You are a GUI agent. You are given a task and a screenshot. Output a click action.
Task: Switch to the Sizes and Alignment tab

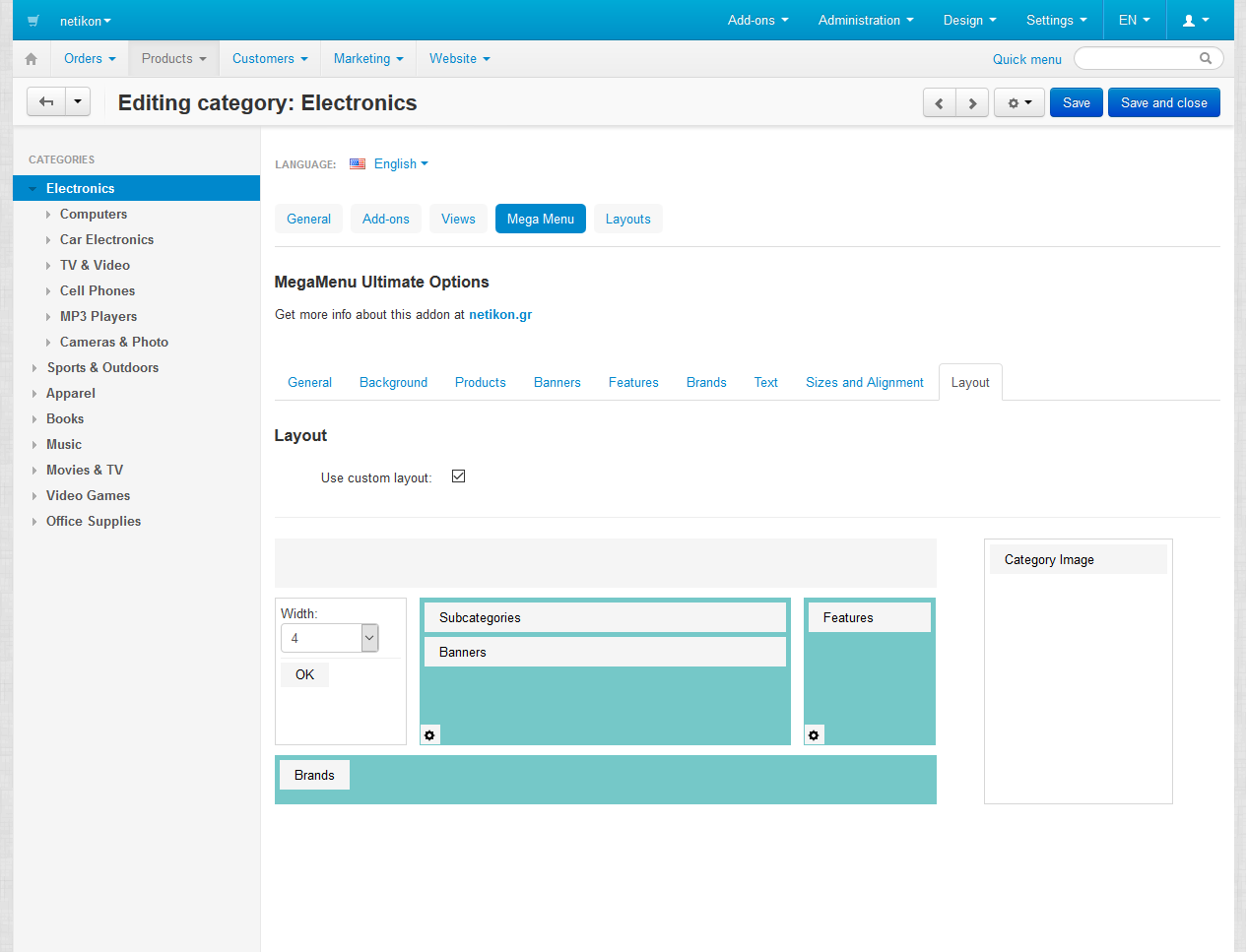pos(864,383)
